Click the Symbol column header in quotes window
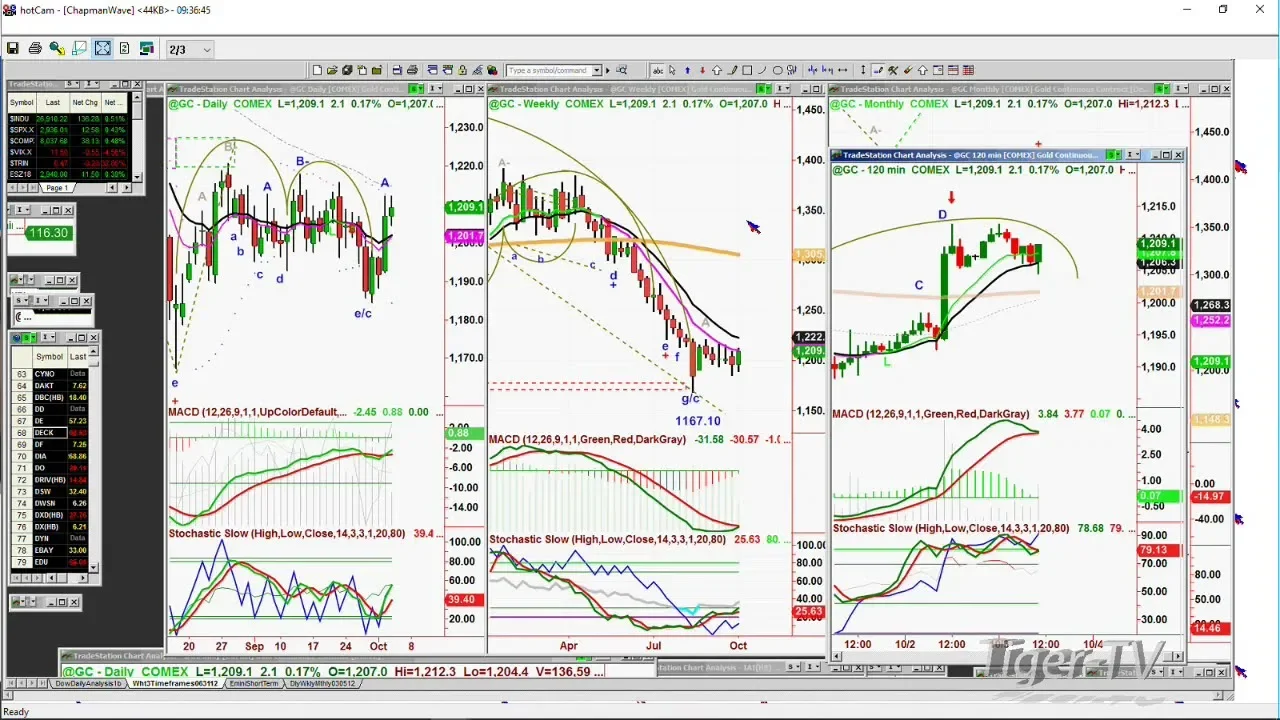Image resolution: width=1280 pixels, height=720 pixels. [x=22, y=102]
